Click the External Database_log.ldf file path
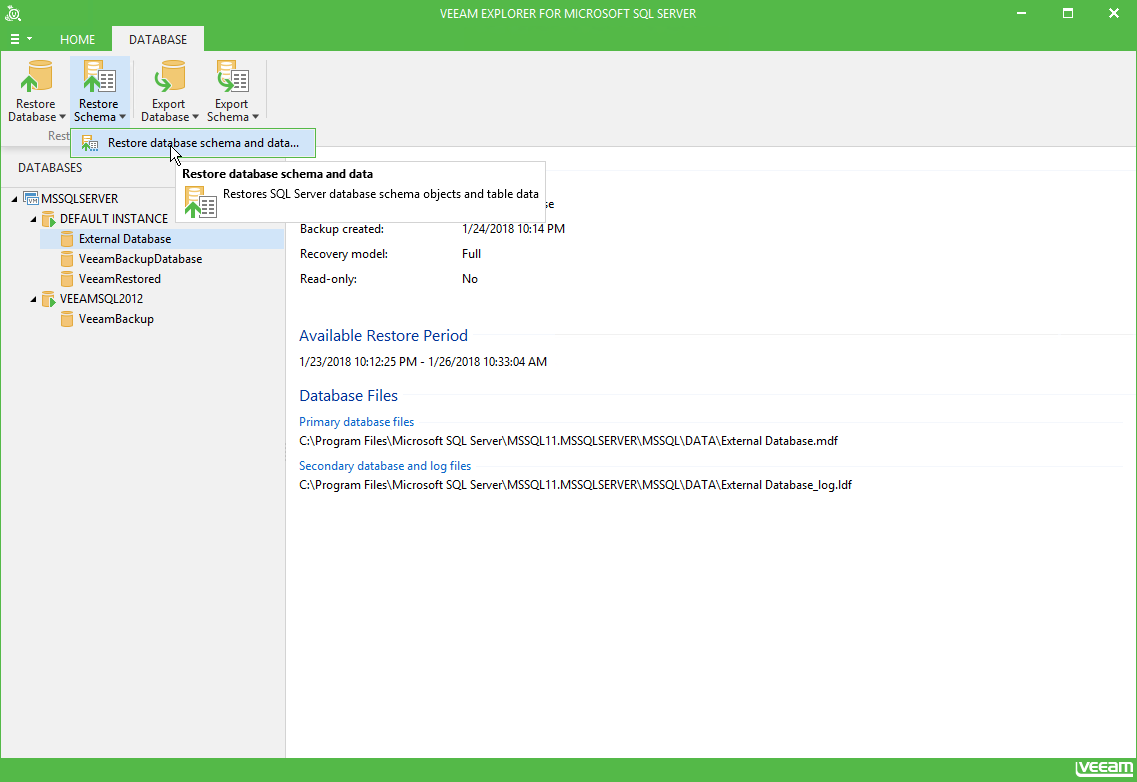1137x782 pixels. pyautogui.click(x=576, y=485)
